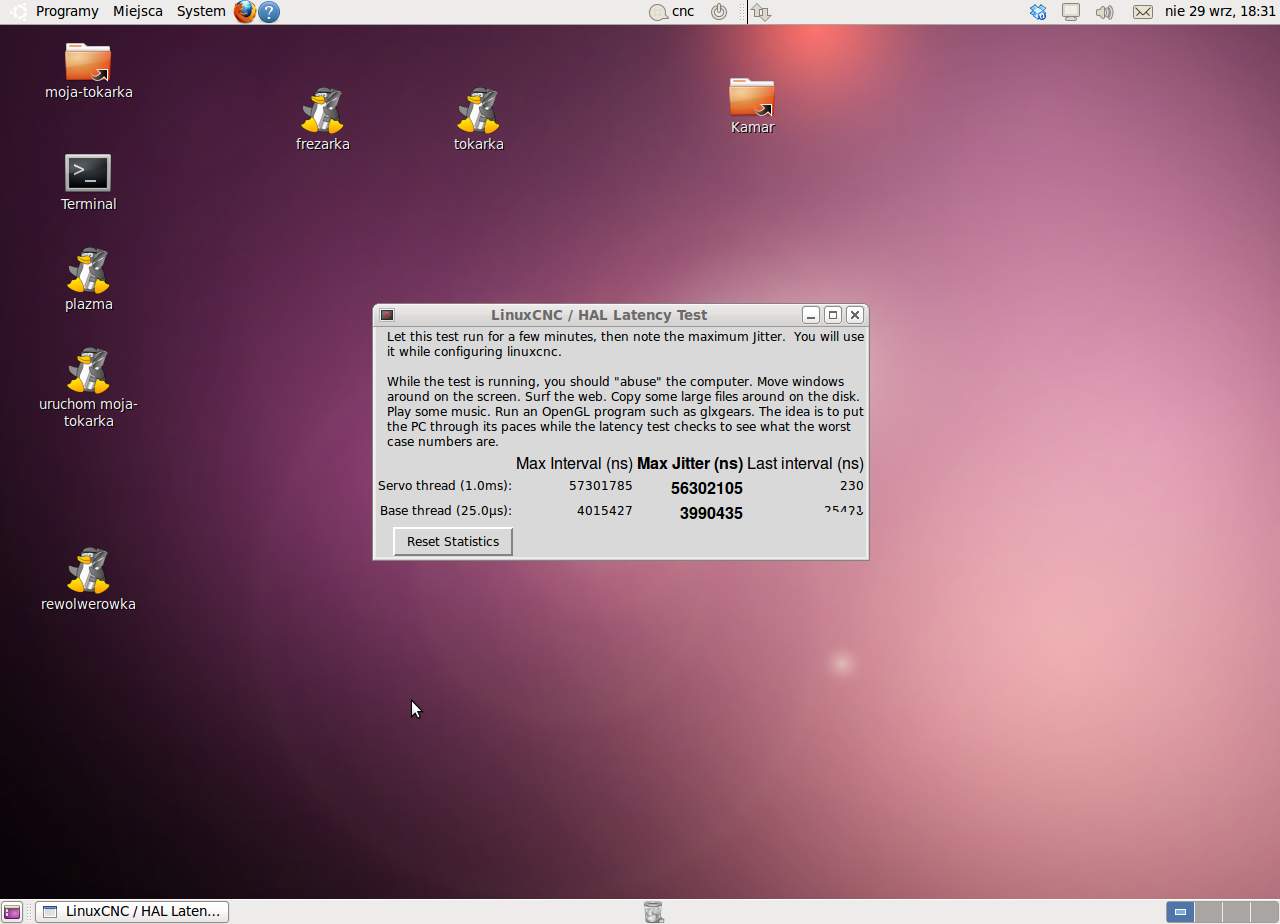Open the Terminal desktop icon
This screenshot has height=924, width=1280.
[x=88, y=172]
